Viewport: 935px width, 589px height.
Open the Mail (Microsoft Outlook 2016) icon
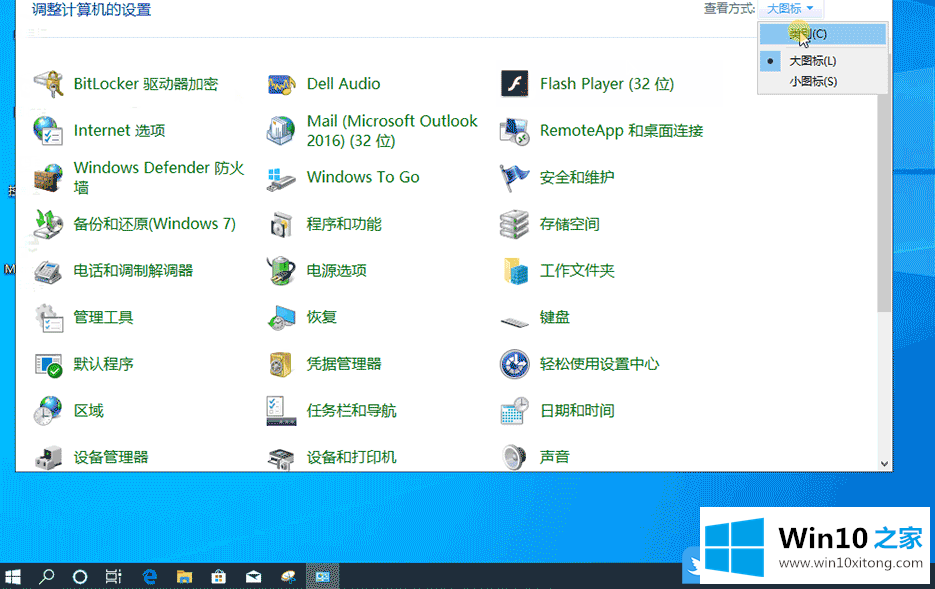[x=281, y=131]
